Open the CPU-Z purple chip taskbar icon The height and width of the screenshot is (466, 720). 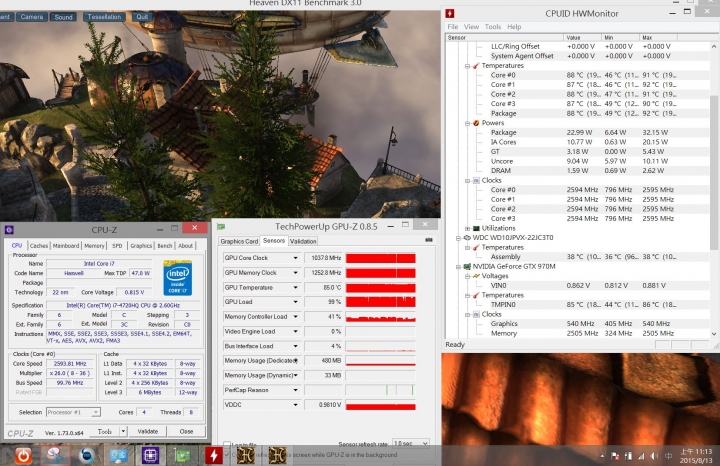coord(150,455)
